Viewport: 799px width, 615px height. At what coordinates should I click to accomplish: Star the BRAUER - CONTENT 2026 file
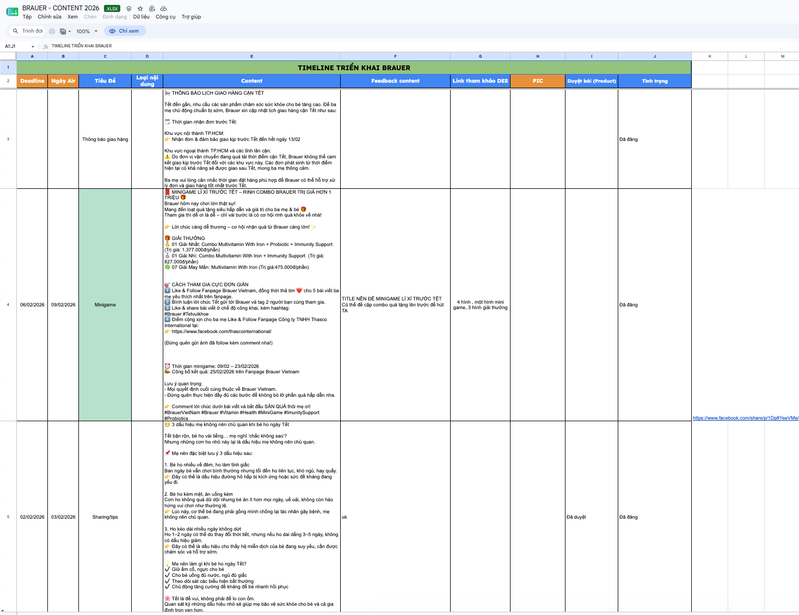[140, 9]
